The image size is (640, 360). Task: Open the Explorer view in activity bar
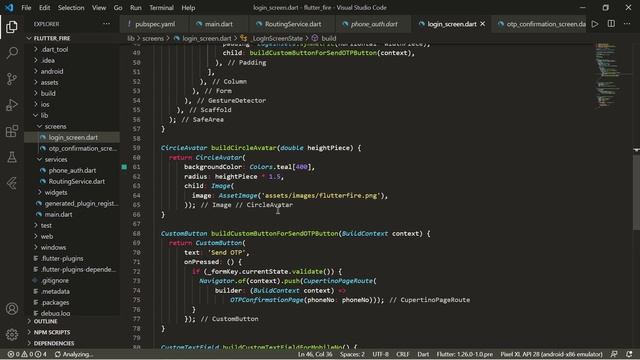pyautogui.click(x=12, y=27)
